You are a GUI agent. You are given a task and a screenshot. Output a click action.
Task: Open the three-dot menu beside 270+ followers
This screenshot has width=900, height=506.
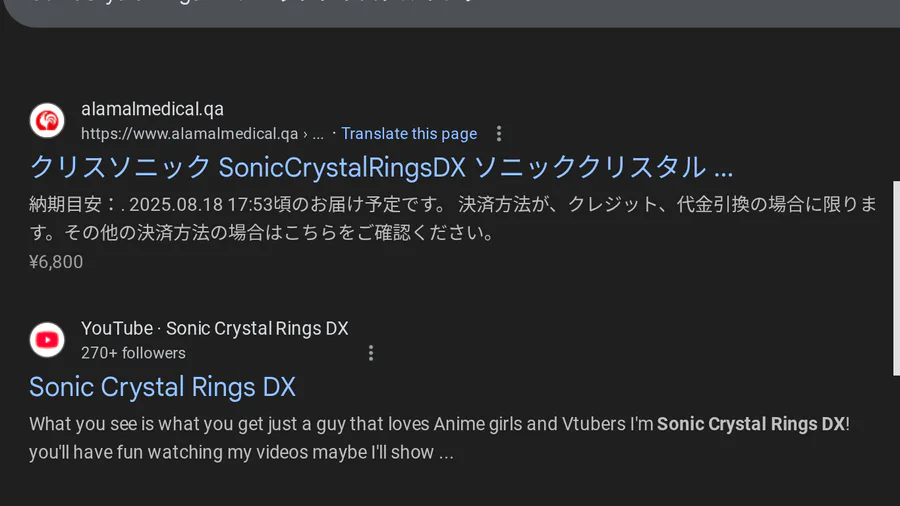[371, 353]
